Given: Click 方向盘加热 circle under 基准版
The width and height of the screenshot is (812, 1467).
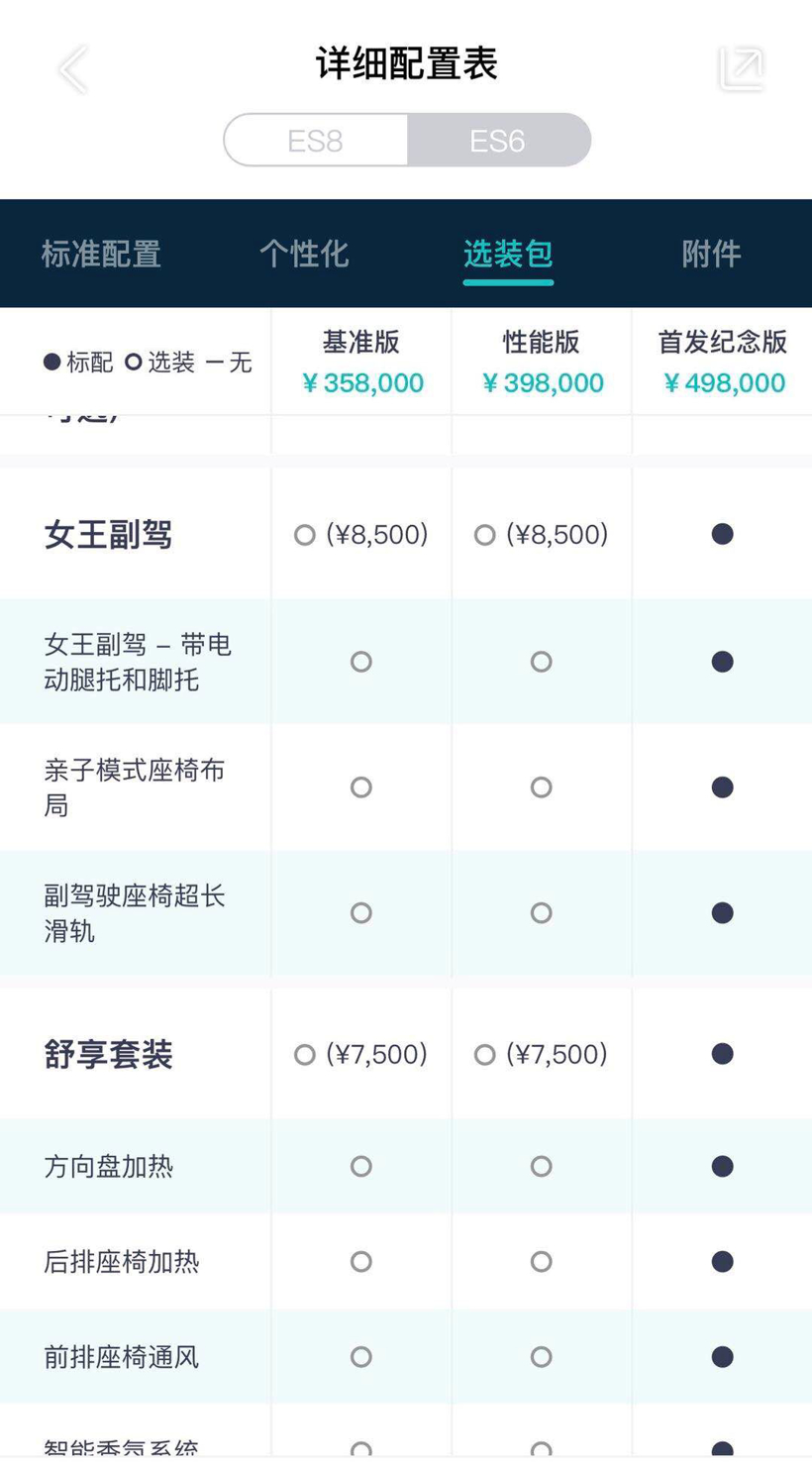Looking at the screenshot, I should click(361, 1167).
